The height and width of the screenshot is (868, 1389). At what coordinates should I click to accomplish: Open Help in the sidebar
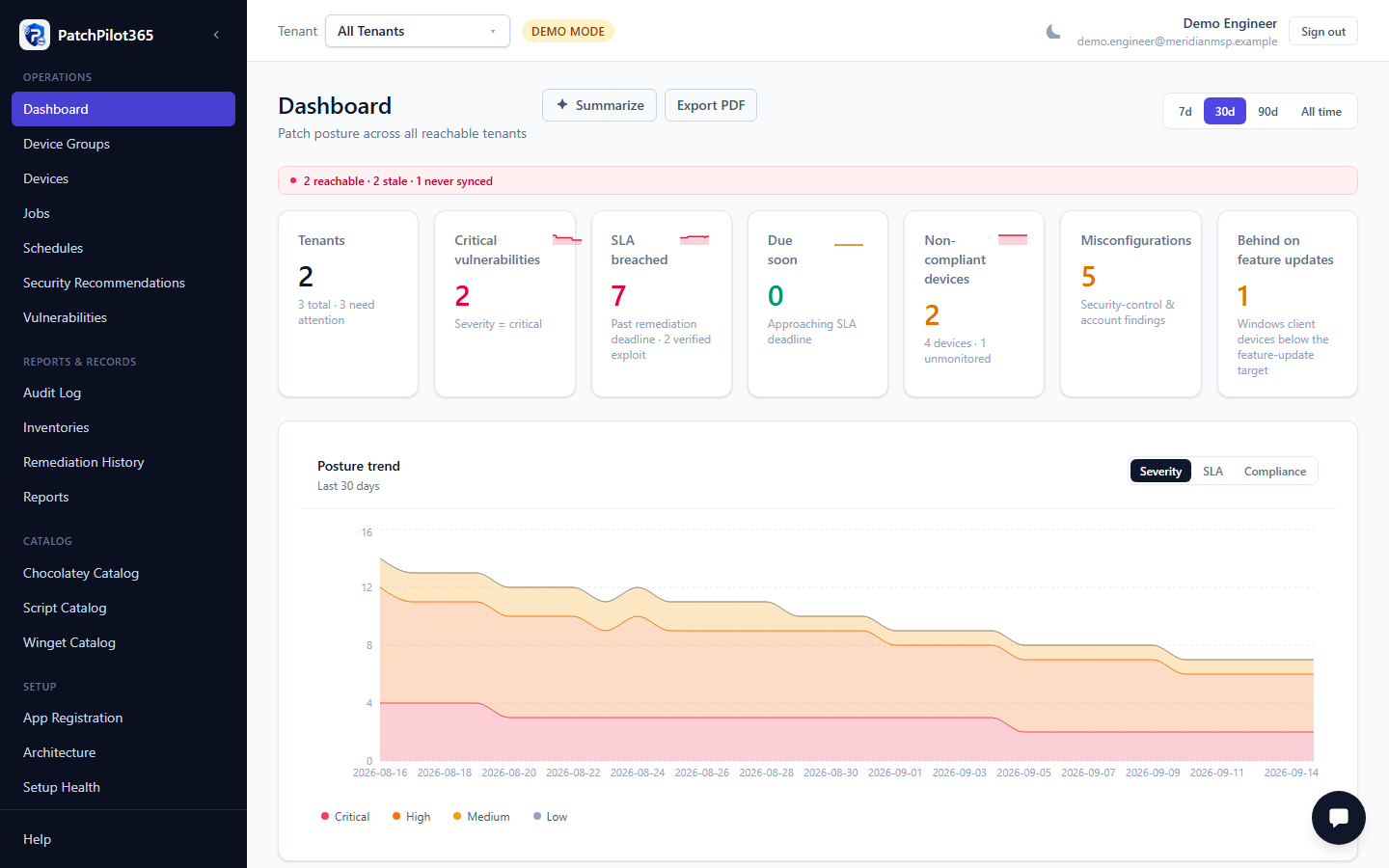123,839
